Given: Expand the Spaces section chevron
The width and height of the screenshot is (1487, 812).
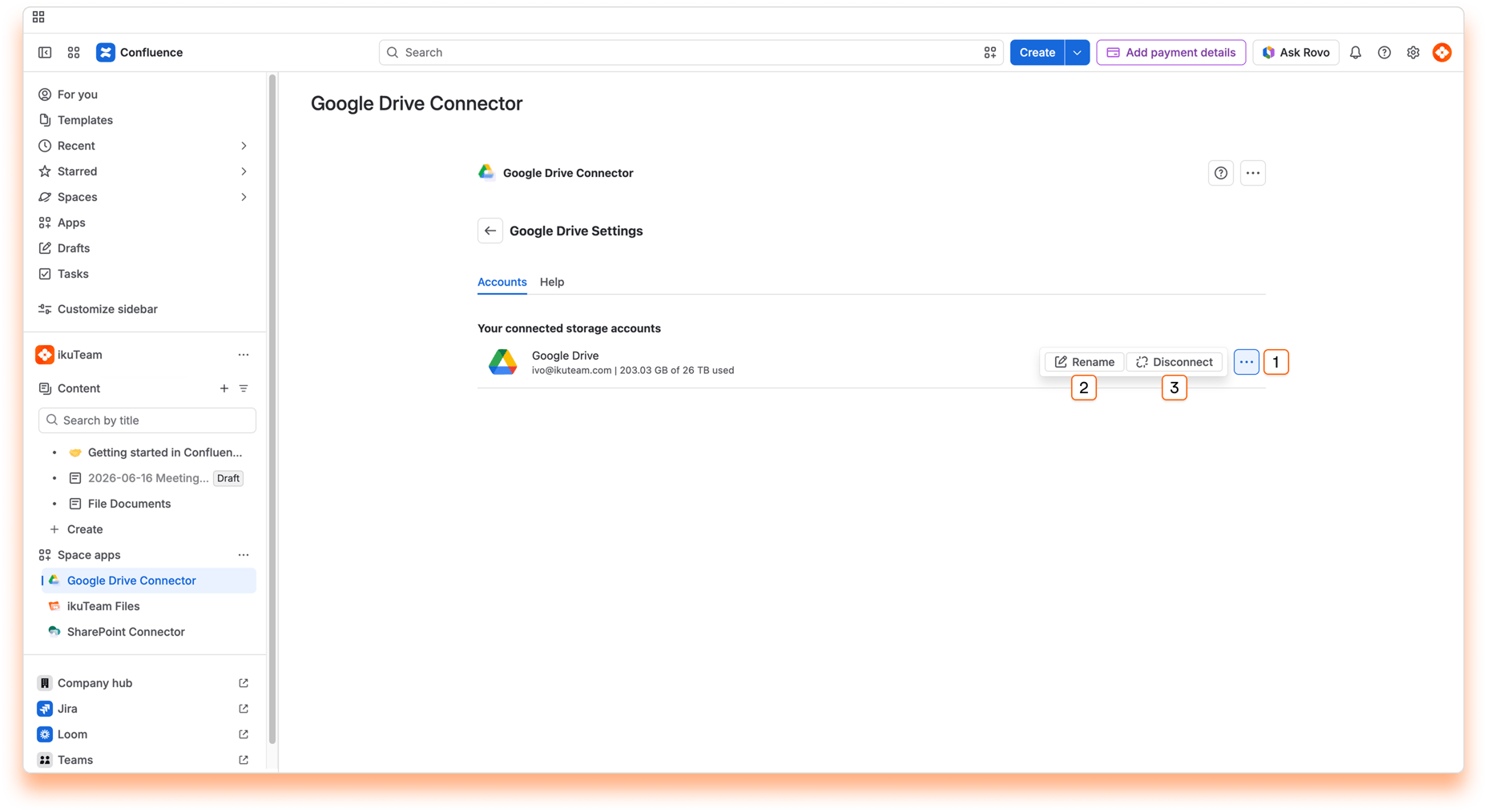Looking at the screenshot, I should coord(244,197).
